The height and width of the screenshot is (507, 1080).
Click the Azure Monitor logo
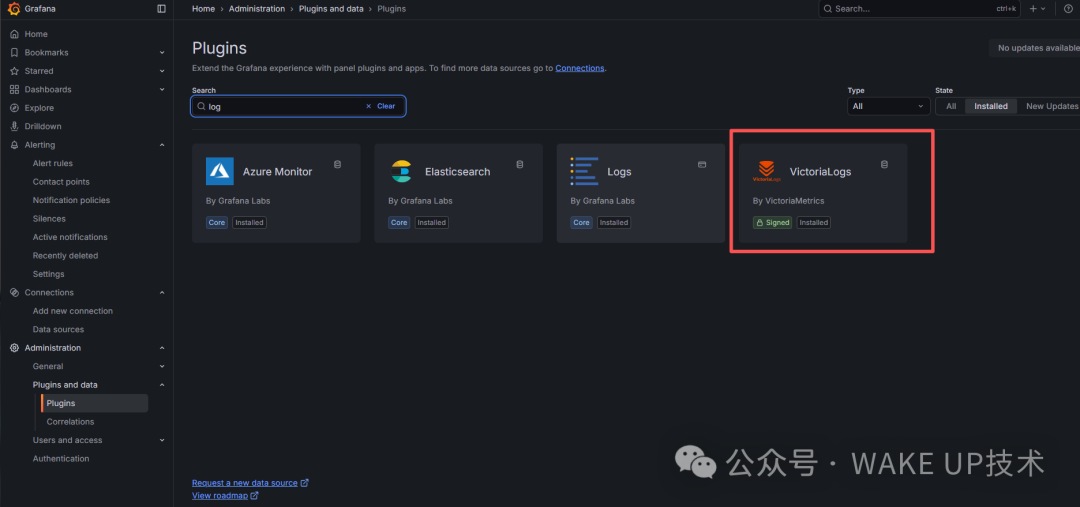(x=220, y=172)
